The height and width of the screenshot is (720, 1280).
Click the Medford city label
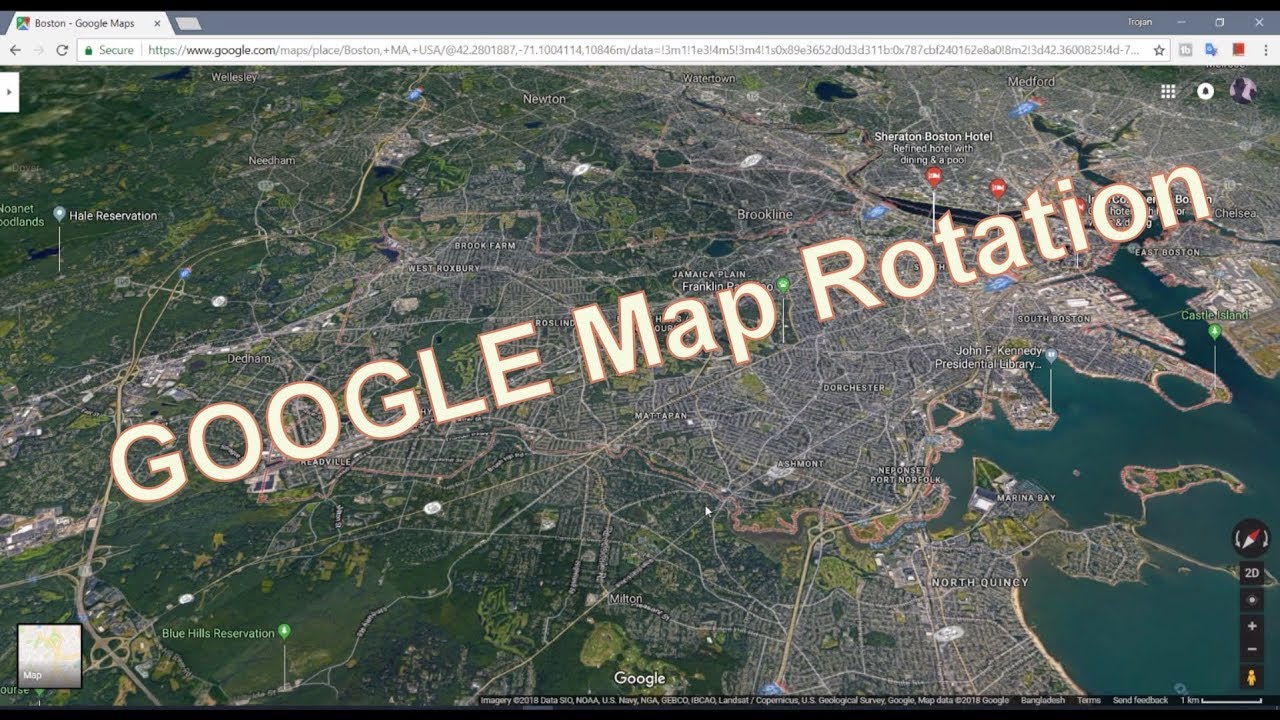[x=1031, y=81]
